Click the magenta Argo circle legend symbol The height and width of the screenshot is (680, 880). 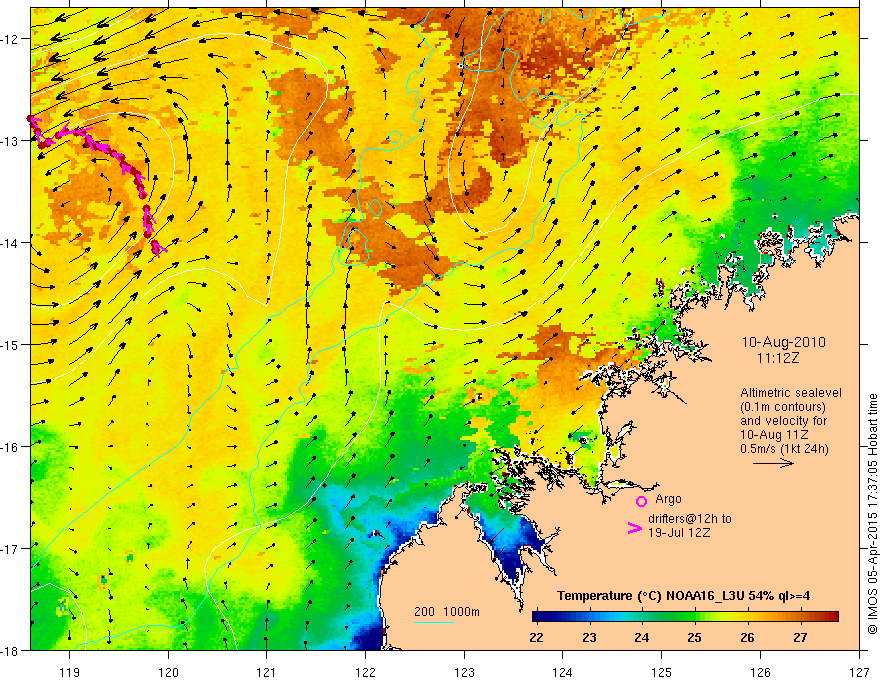tap(641, 501)
